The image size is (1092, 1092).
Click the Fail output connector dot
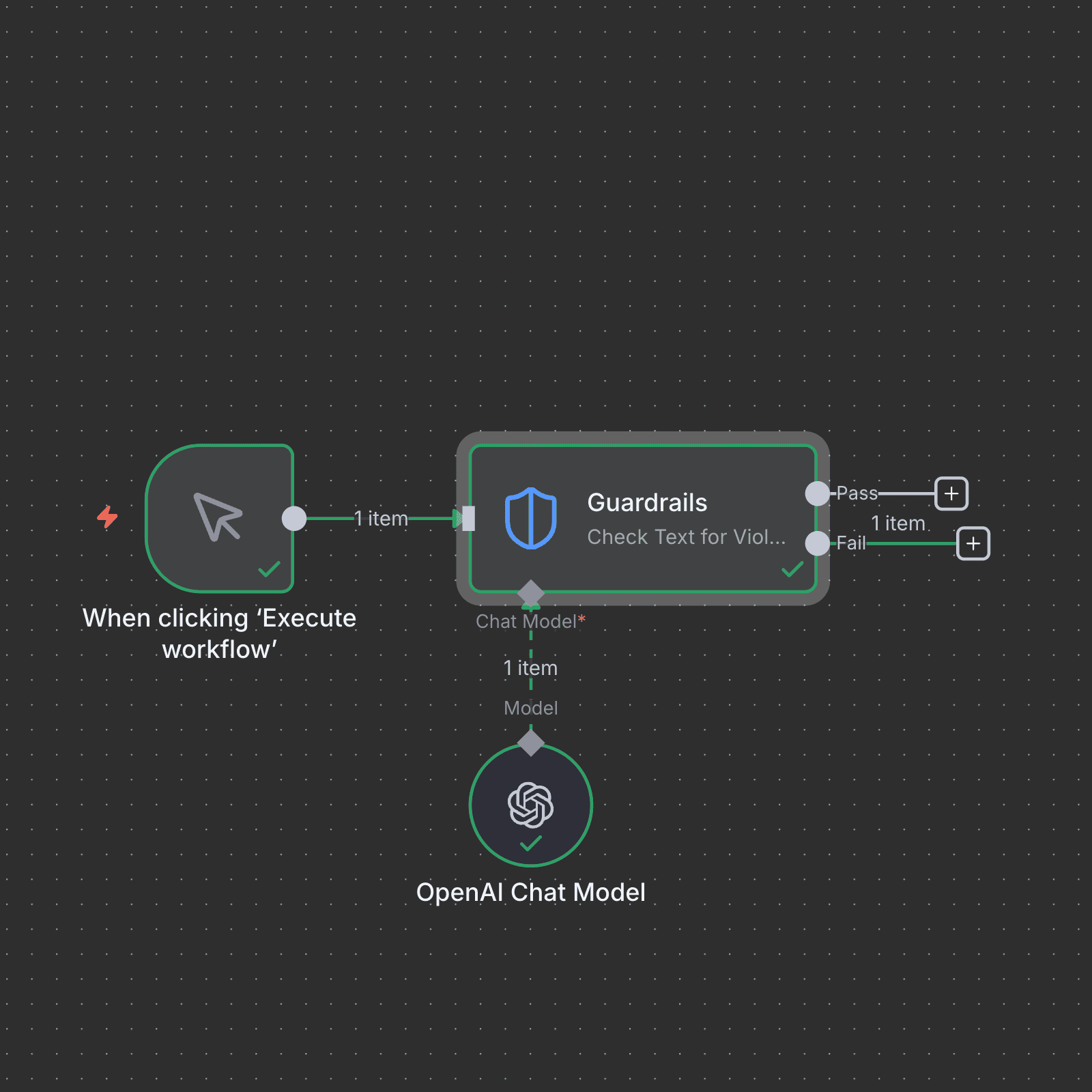[x=816, y=543]
